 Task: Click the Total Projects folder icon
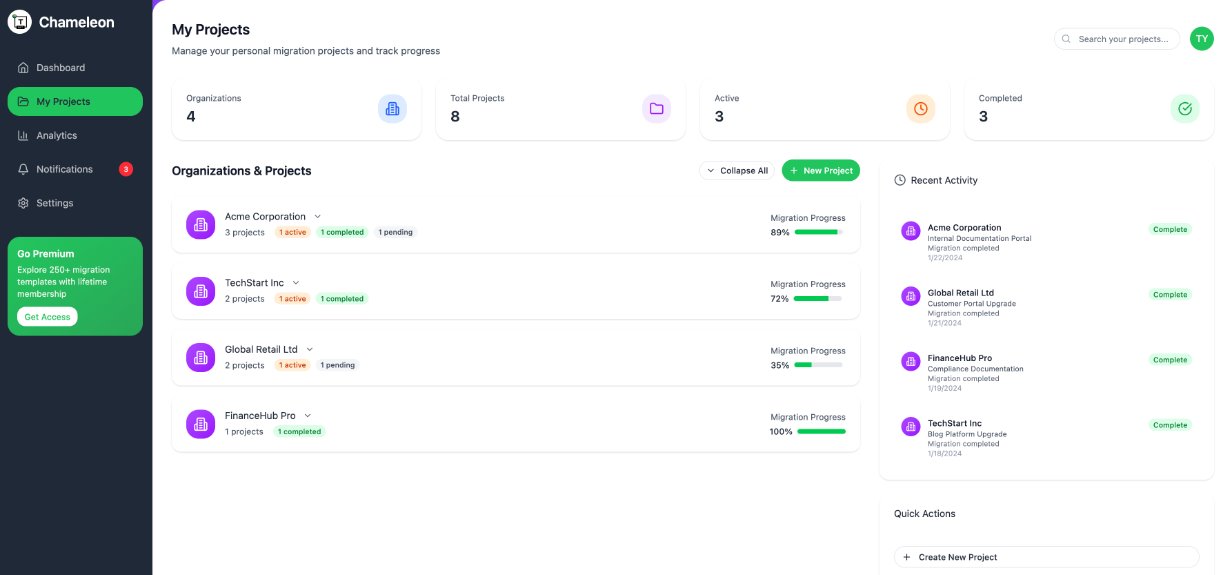[x=656, y=109]
